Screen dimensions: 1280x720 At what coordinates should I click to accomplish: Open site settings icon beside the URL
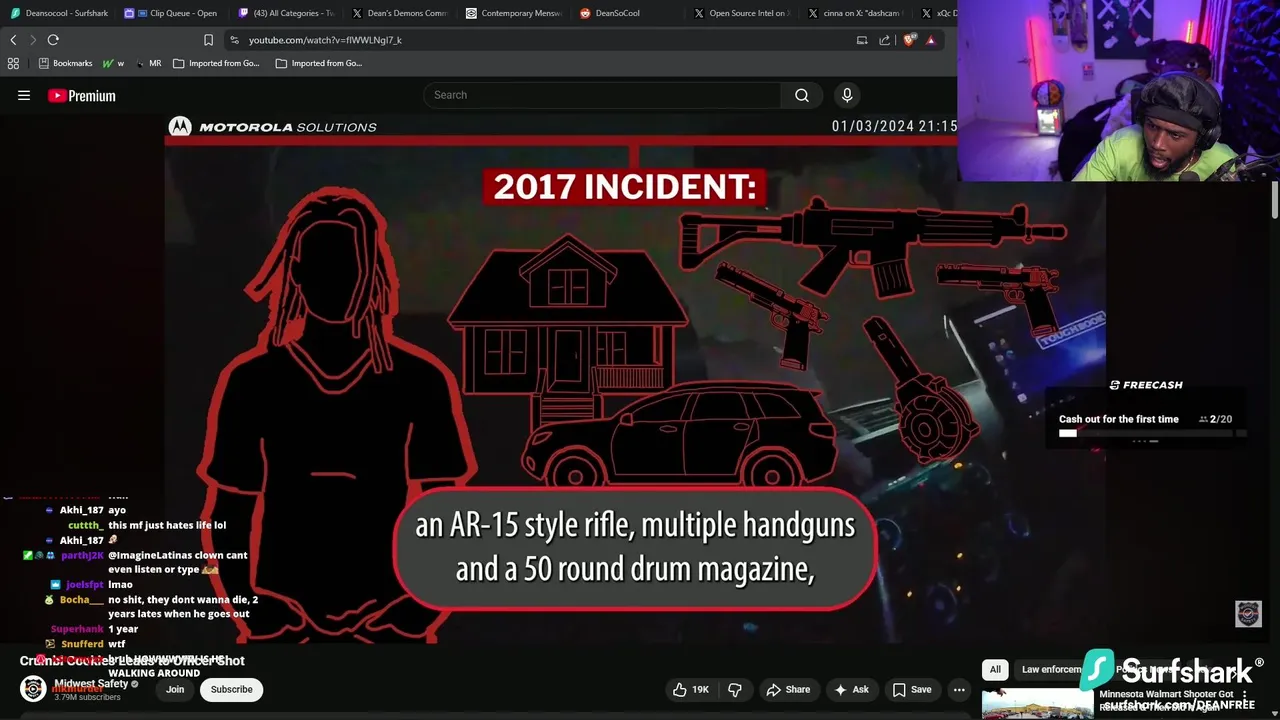coord(234,40)
